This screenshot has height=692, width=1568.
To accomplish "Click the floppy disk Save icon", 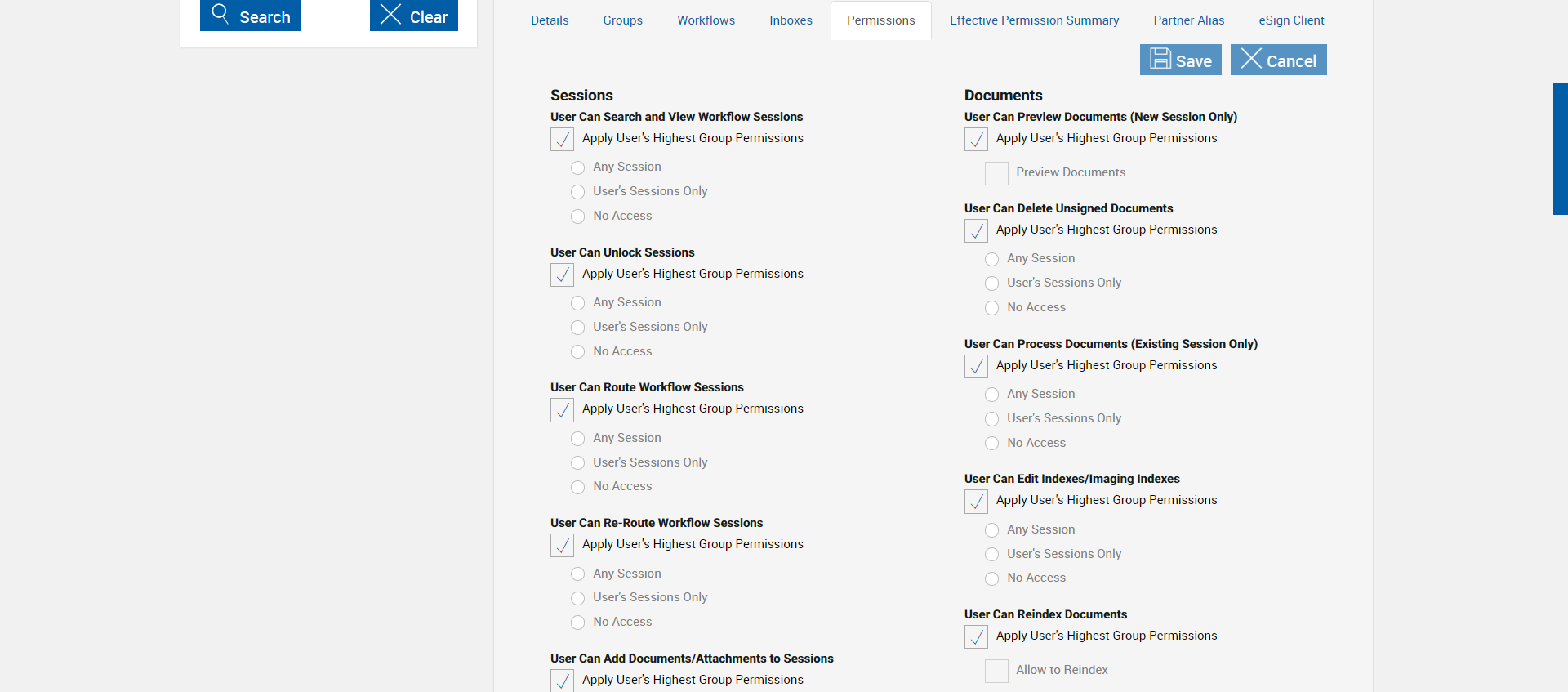I will coord(1160,59).
